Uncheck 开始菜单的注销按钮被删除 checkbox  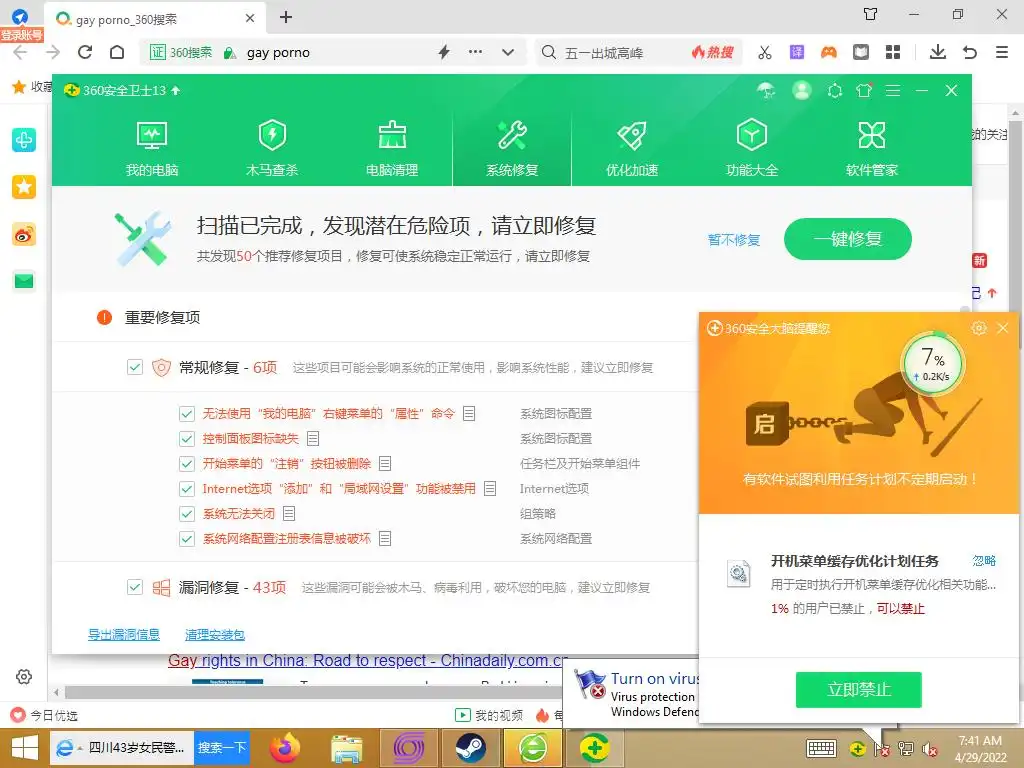coord(187,464)
